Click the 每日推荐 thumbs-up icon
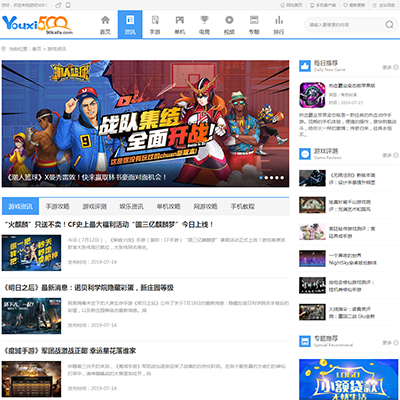The height and width of the screenshot is (400, 400). (305, 66)
